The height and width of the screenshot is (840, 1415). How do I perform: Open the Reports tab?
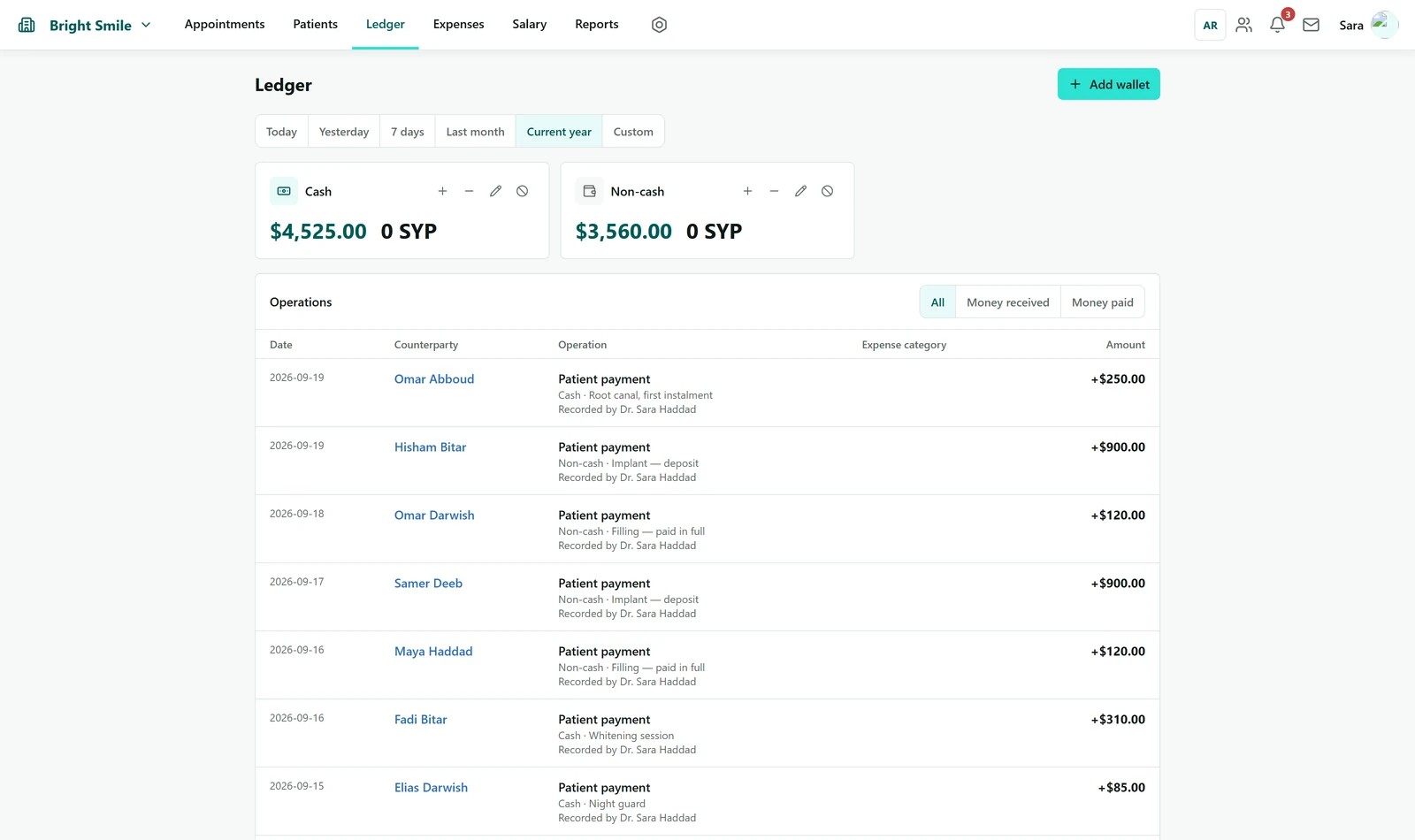pos(597,24)
